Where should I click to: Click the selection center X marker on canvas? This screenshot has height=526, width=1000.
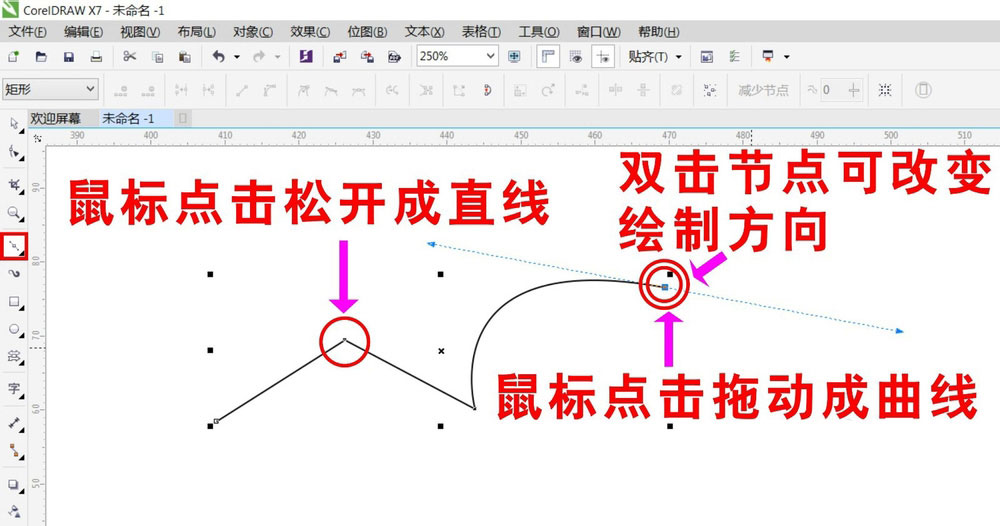[x=441, y=351]
